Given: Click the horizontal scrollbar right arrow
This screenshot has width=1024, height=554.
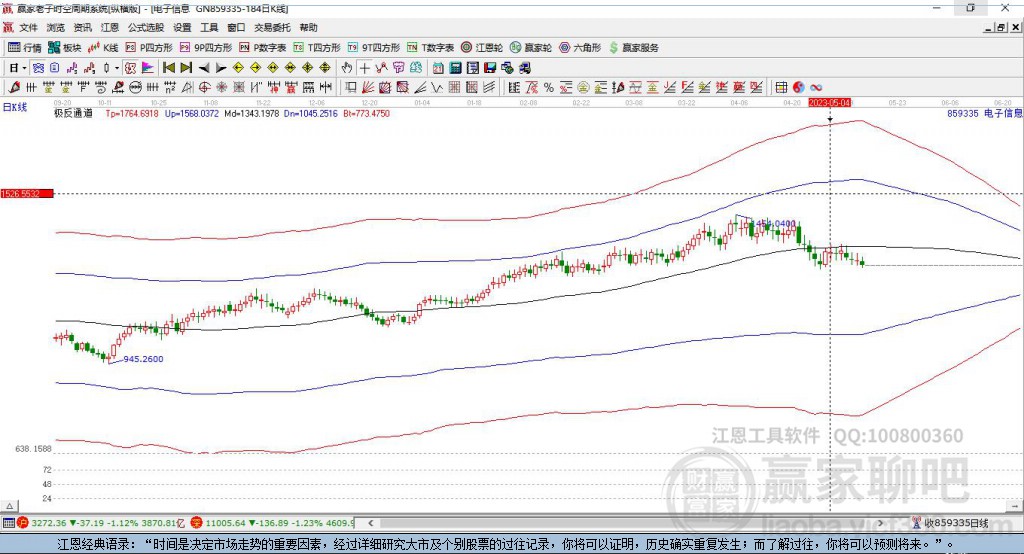Looking at the screenshot, I should click(x=880, y=523).
